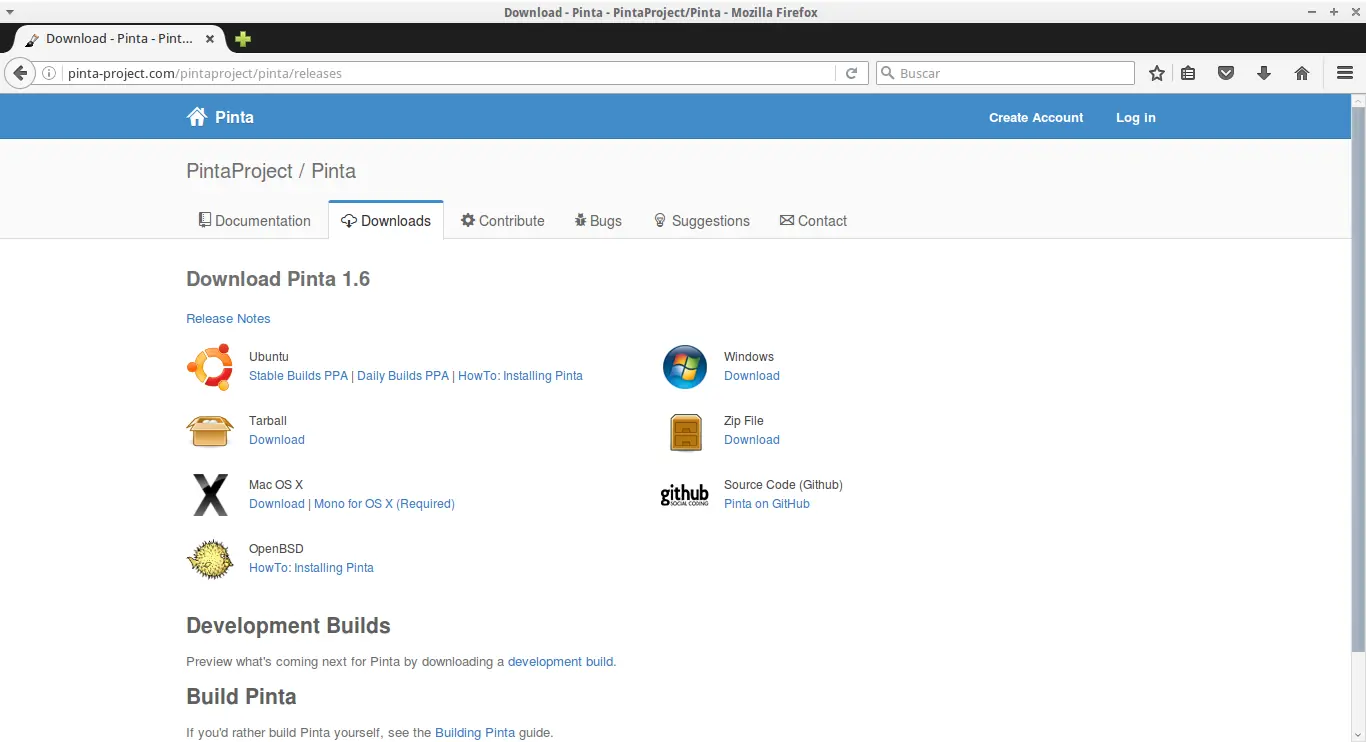Click the OpenBSD pufferfish icon

tap(210, 559)
